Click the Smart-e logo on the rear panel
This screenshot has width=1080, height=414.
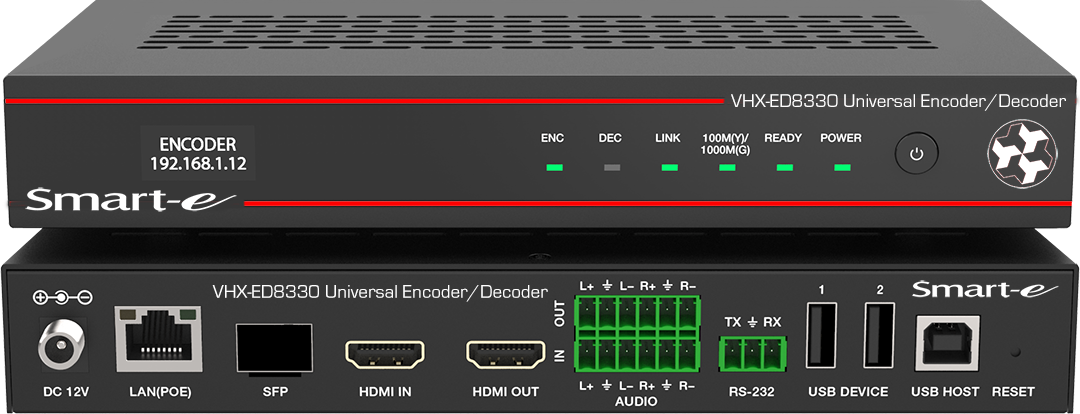984,289
